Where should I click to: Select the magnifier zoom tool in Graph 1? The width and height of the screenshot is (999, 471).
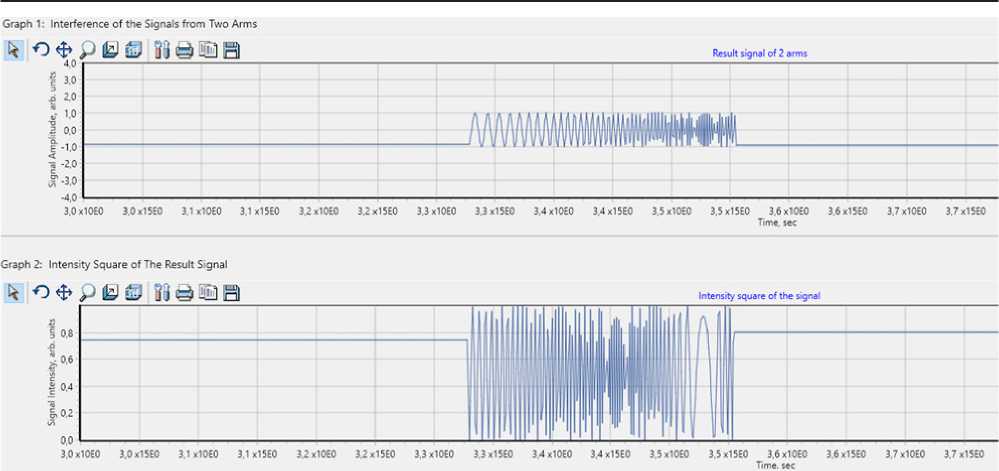pos(87,50)
